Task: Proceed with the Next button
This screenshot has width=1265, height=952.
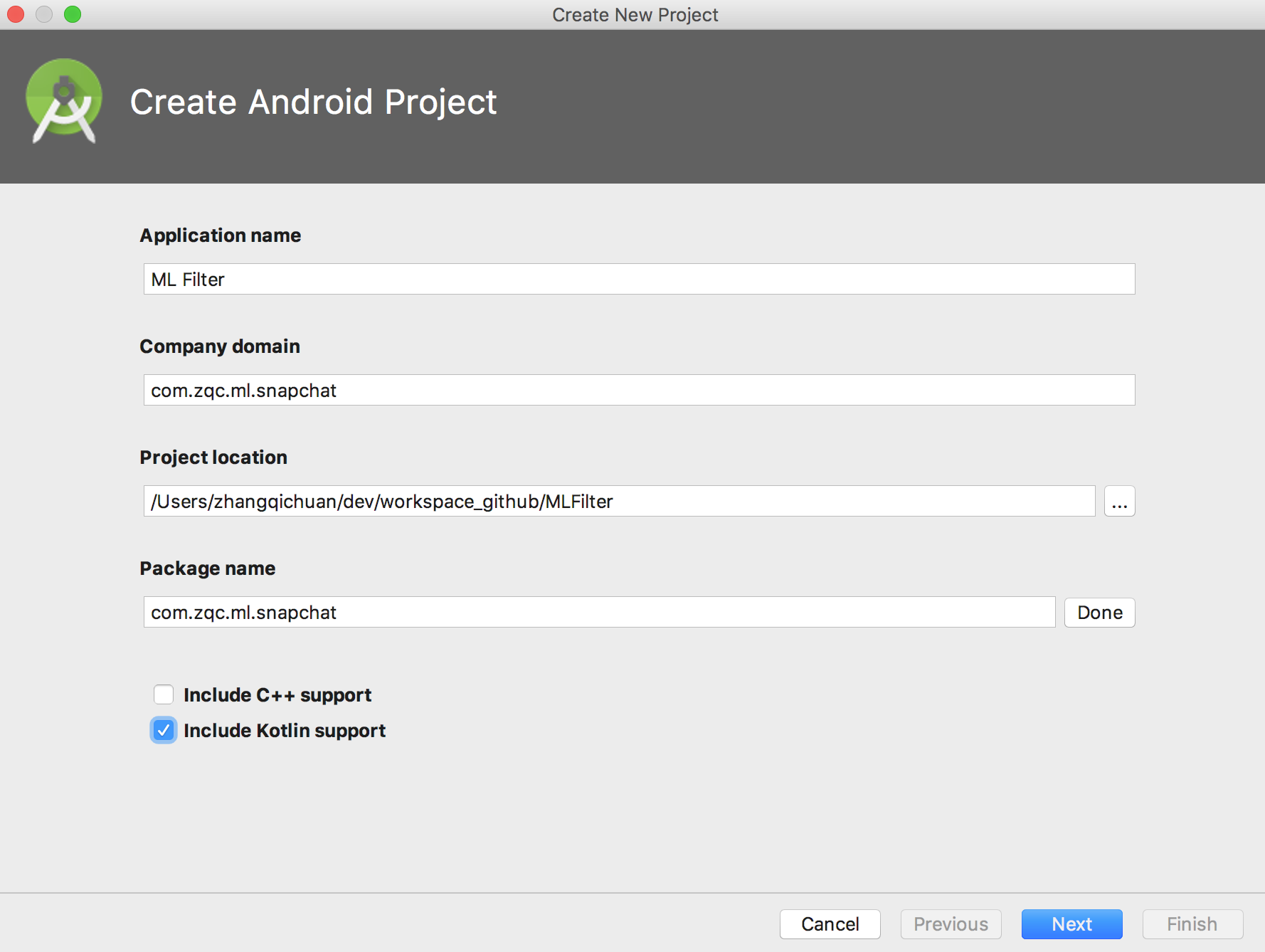Action: [1071, 924]
